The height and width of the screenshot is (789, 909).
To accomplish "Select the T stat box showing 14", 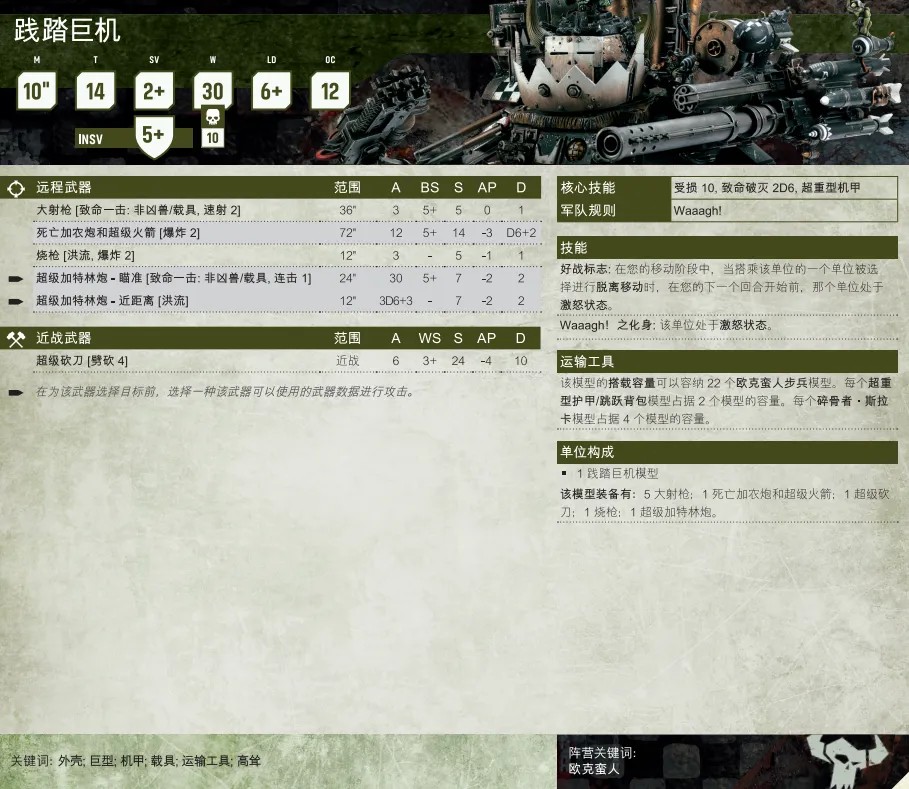I will 96,91.
